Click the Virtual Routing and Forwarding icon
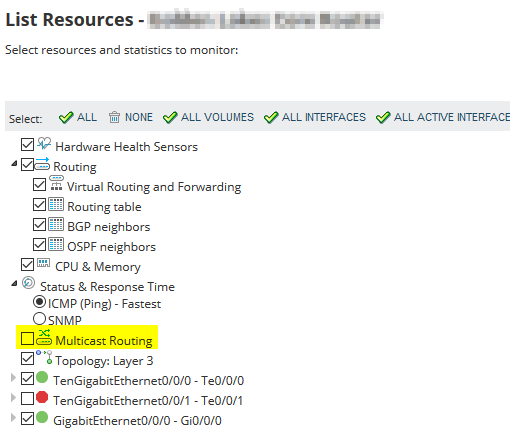The width and height of the screenshot is (510, 431). pyautogui.click(x=56, y=183)
